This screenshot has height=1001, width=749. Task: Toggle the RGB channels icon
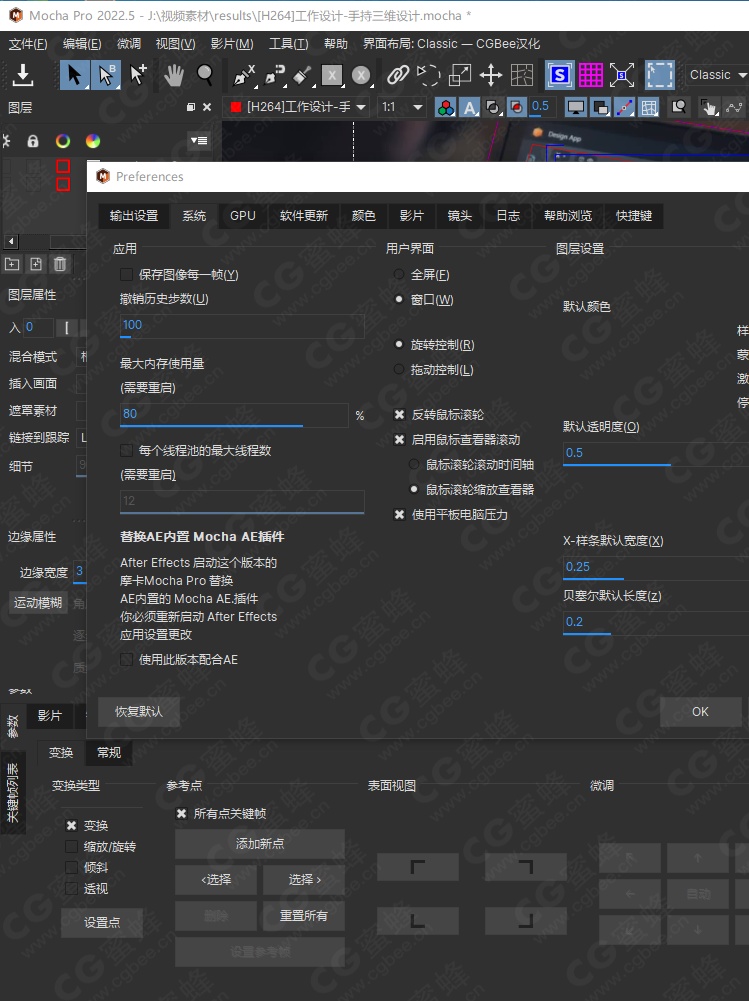click(x=445, y=107)
